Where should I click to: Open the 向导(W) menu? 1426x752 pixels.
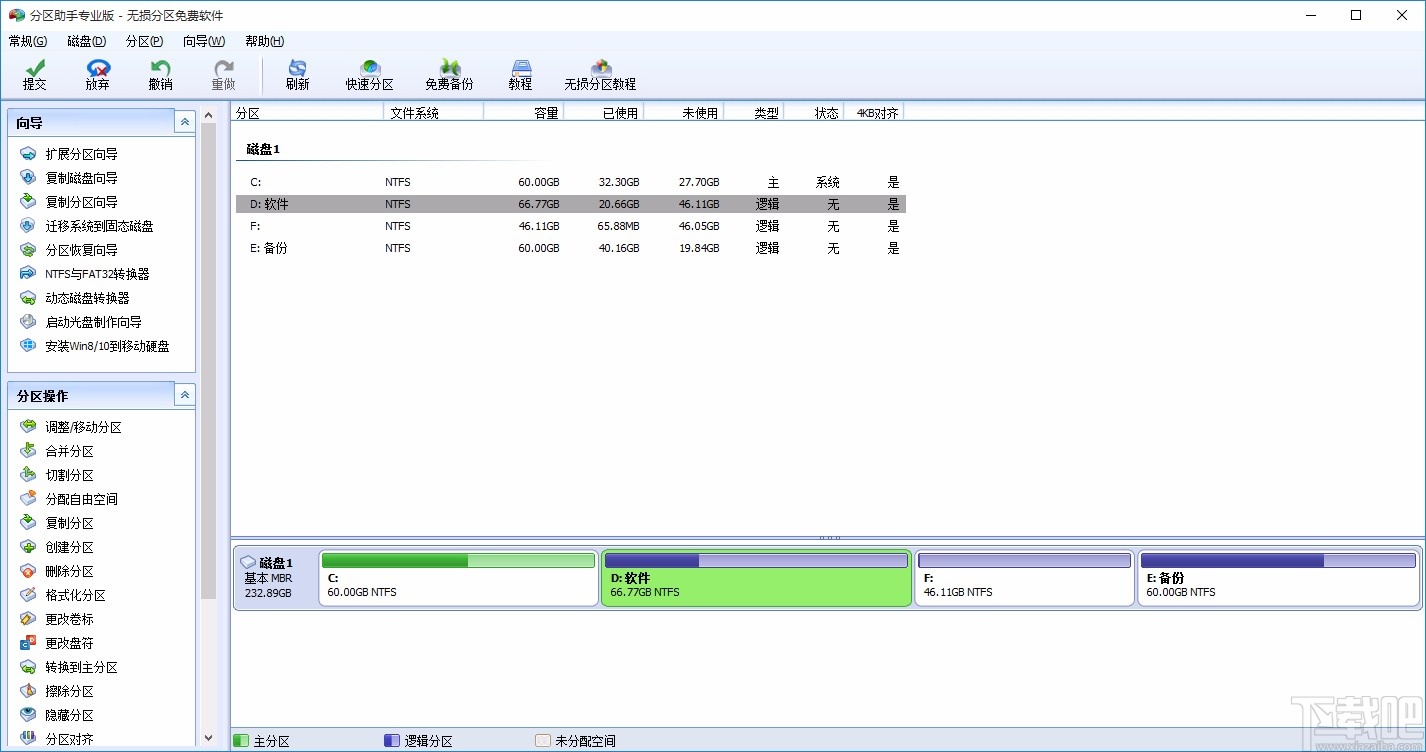204,41
